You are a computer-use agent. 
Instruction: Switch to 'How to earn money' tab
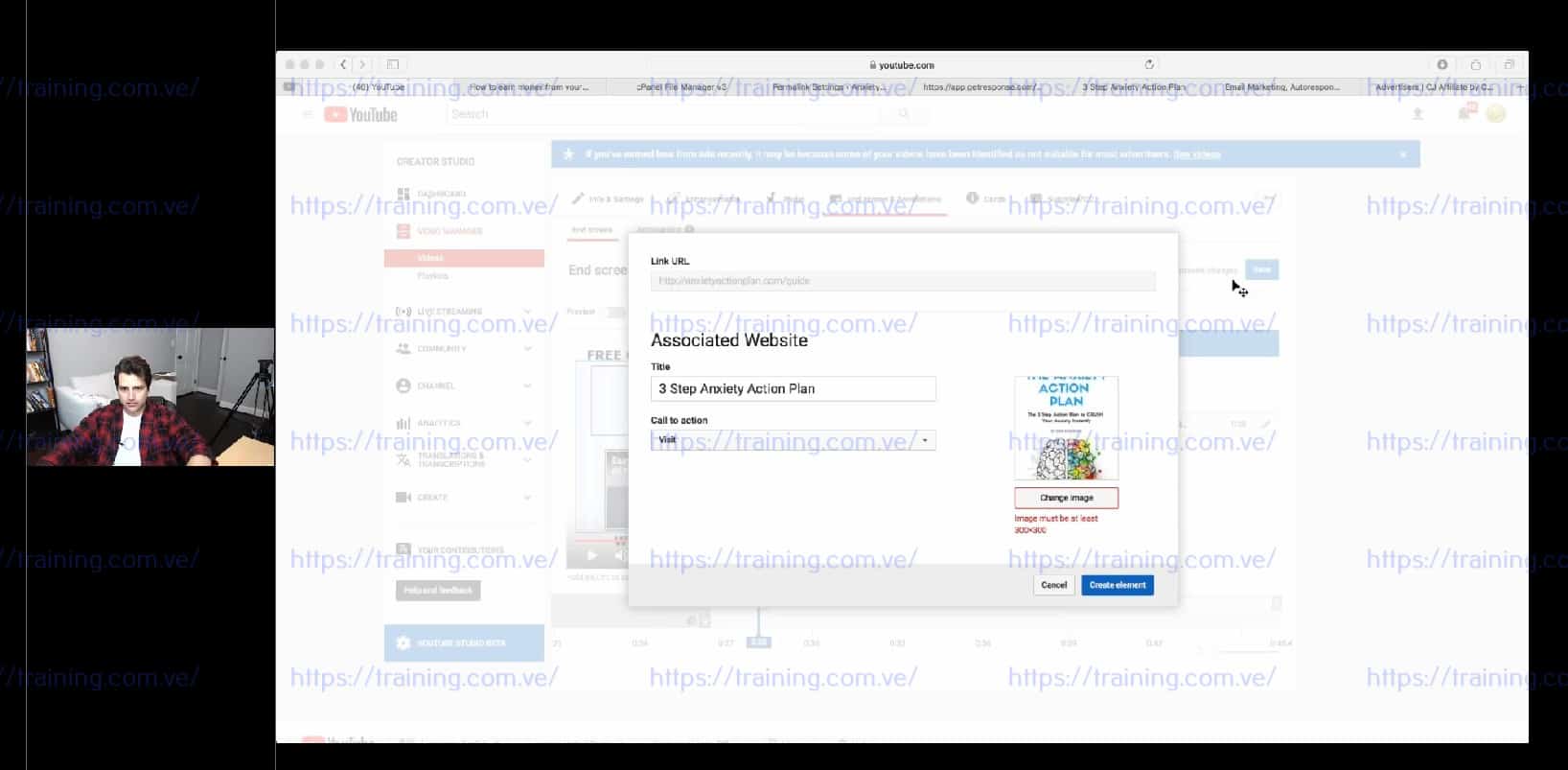[529, 86]
